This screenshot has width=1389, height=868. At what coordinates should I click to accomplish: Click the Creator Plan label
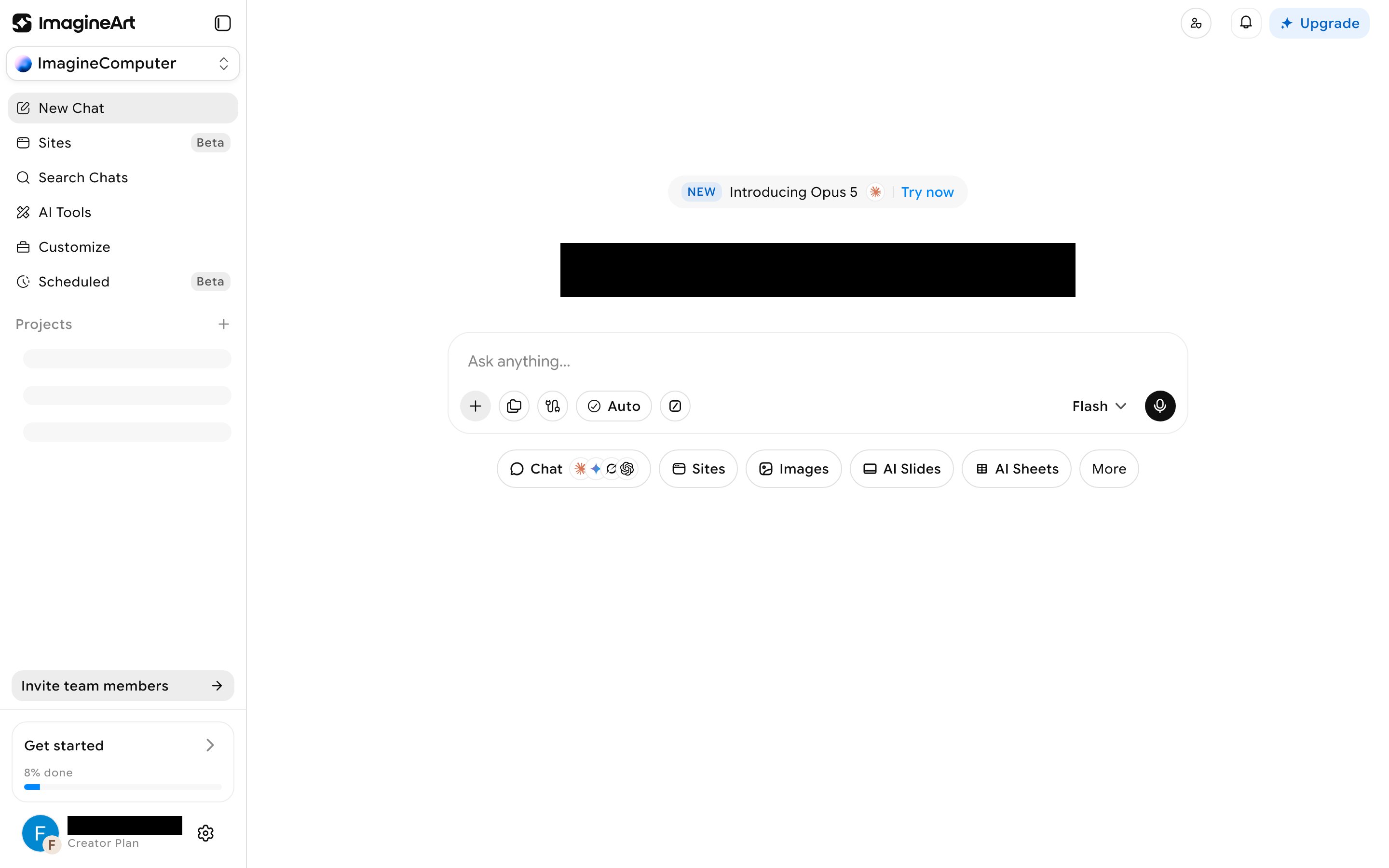(x=103, y=843)
